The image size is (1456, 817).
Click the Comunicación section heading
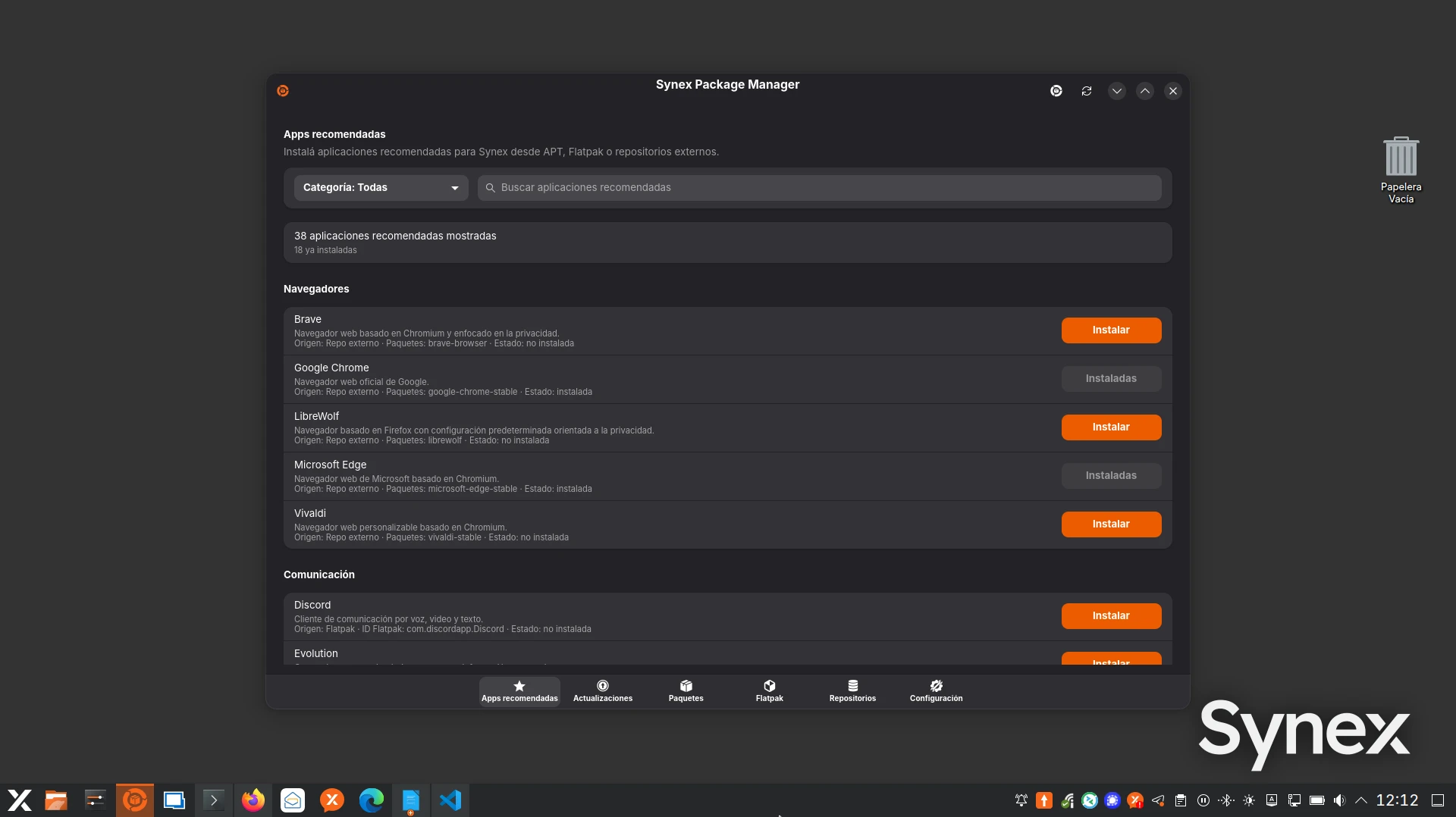coord(319,575)
